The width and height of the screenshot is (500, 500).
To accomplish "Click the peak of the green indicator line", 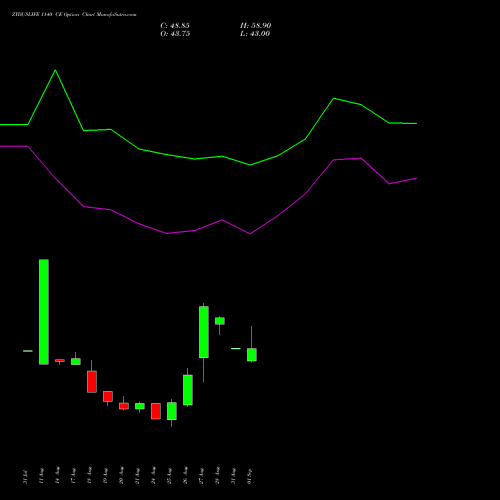I will (55, 70).
